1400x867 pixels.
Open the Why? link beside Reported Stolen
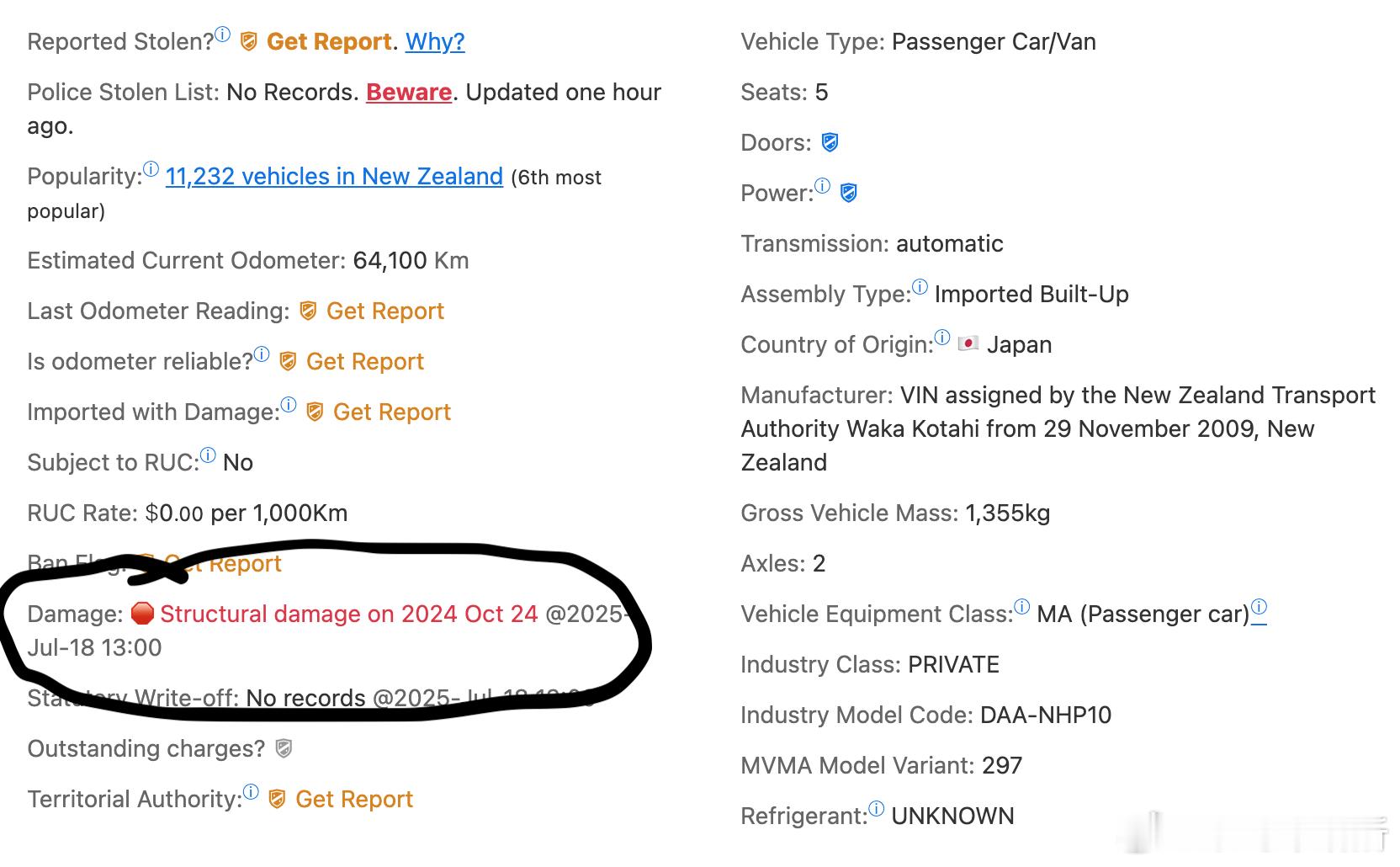tap(435, 41)
